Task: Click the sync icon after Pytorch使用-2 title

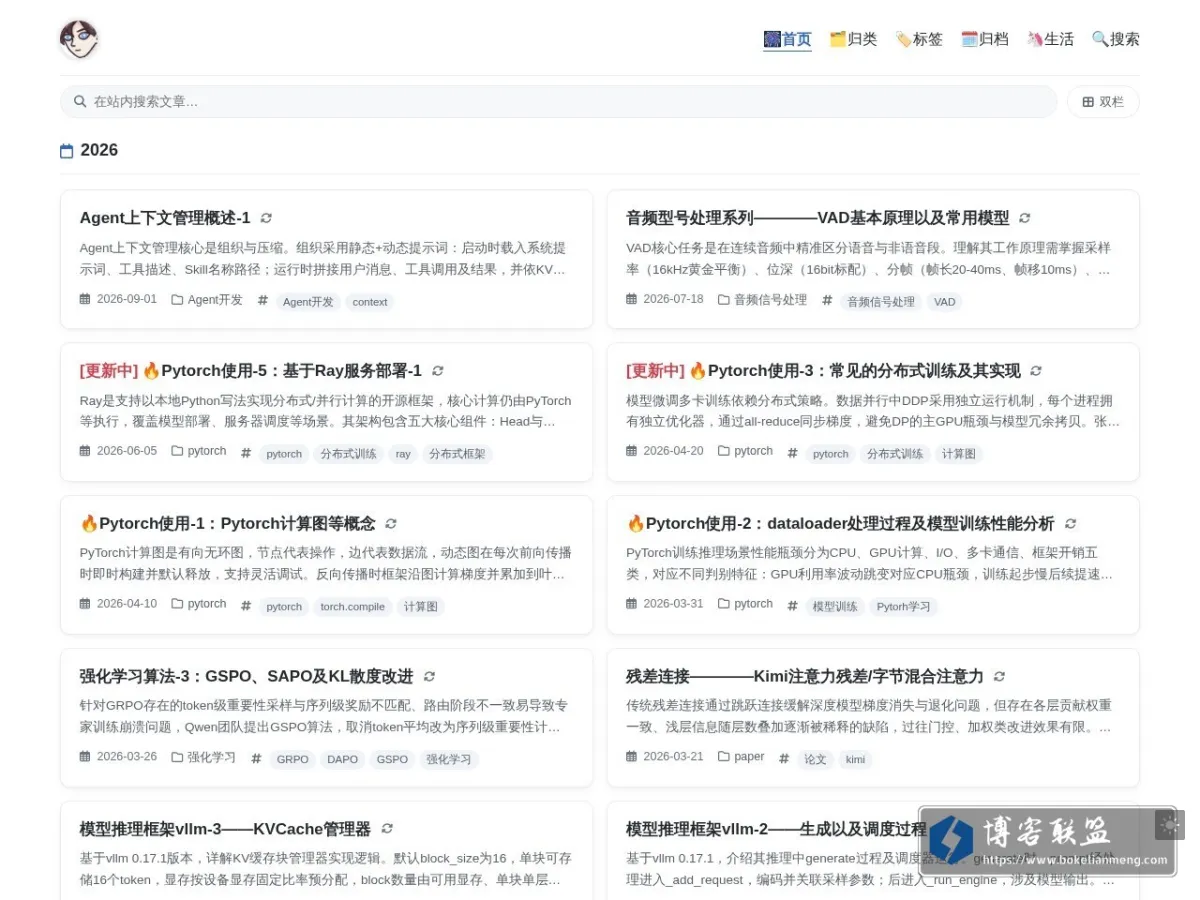Action: [x=1070, y=524]
